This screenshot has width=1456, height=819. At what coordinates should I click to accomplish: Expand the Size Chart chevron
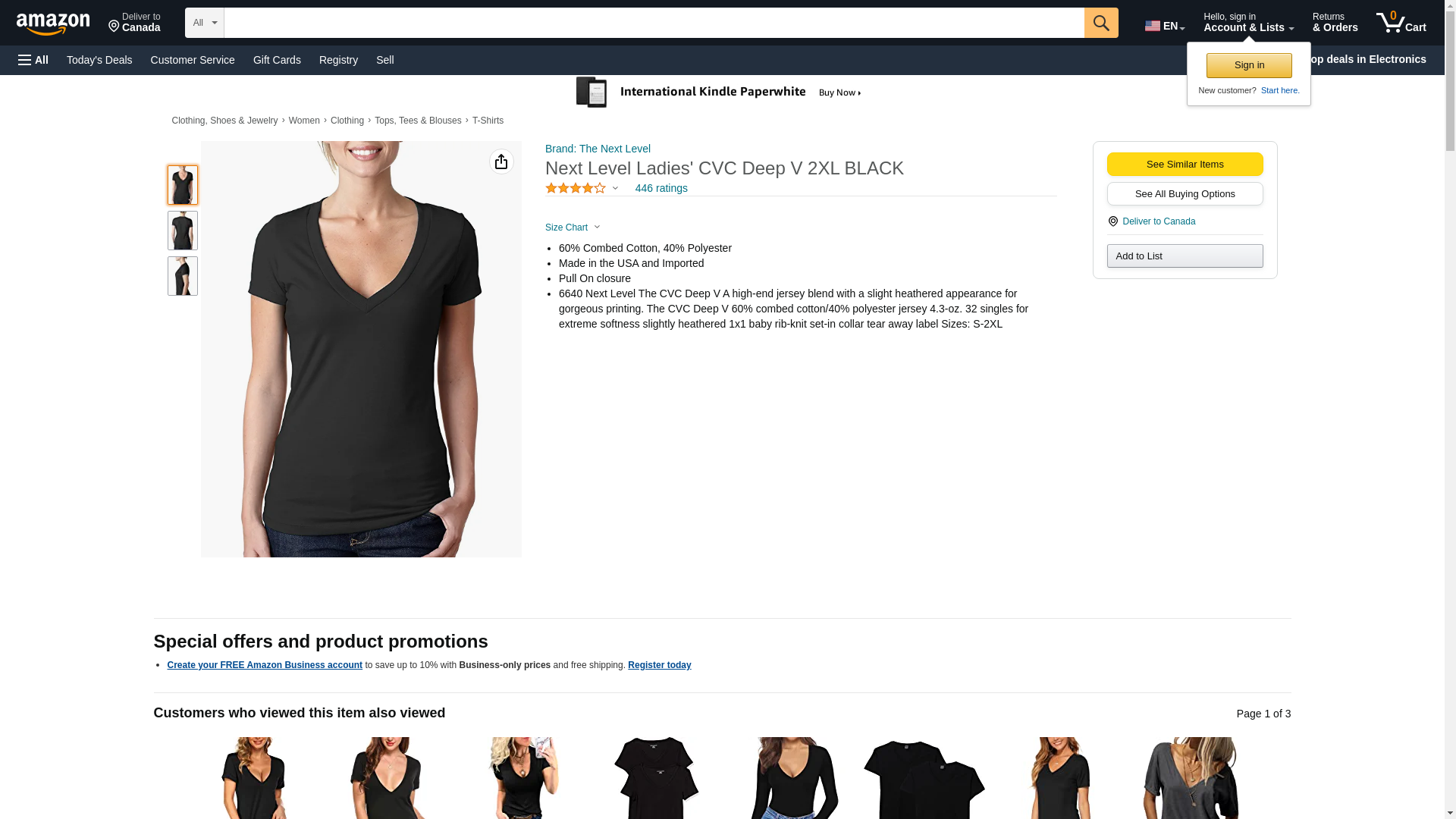597,227
